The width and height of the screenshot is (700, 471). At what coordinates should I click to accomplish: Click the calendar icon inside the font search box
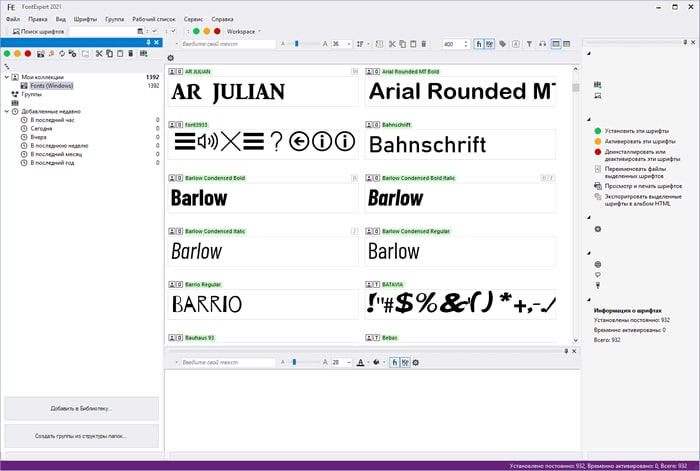pyautogui.click(x=140, y=31)
